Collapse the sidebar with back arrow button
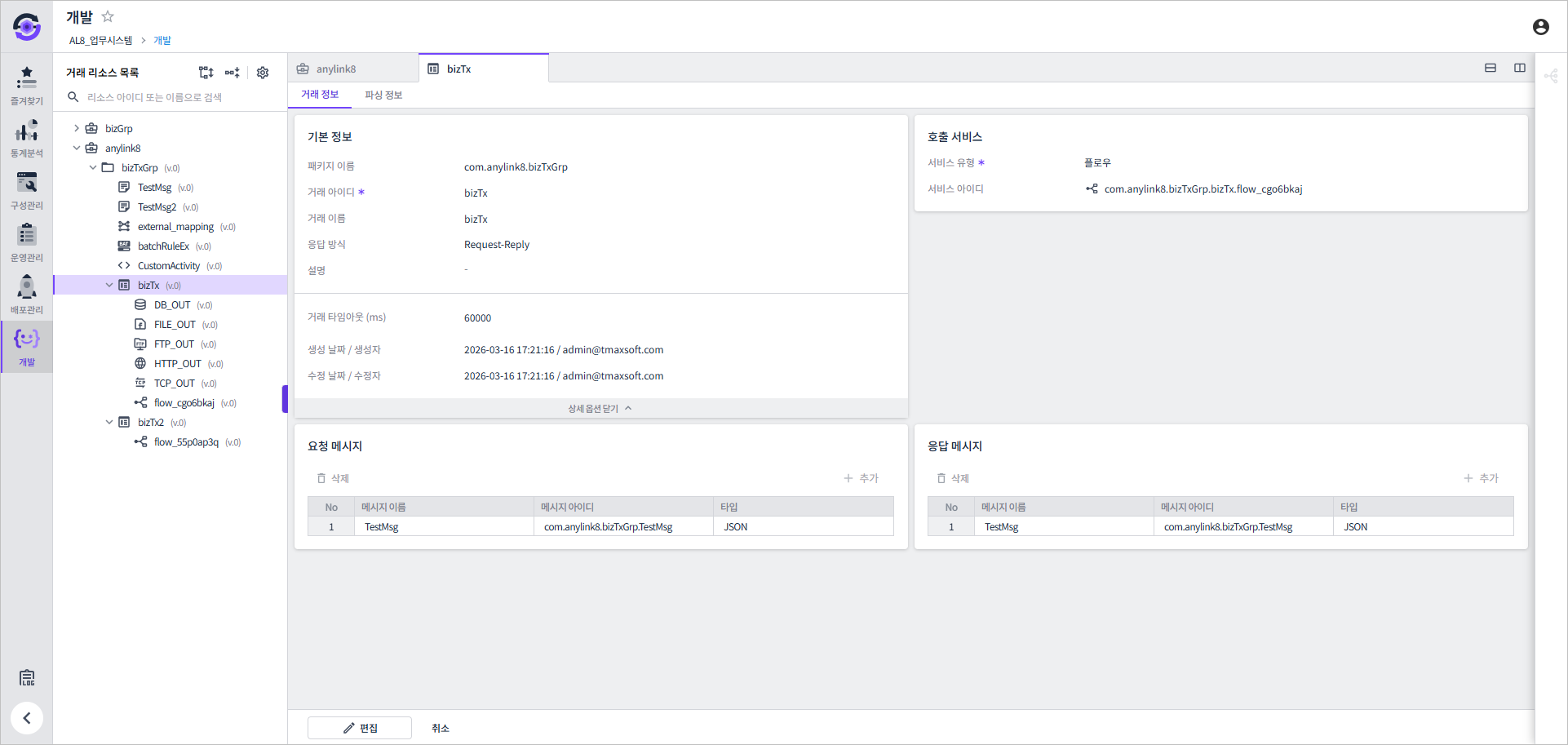Viewport: 1568px width, 745px height. 27,718
